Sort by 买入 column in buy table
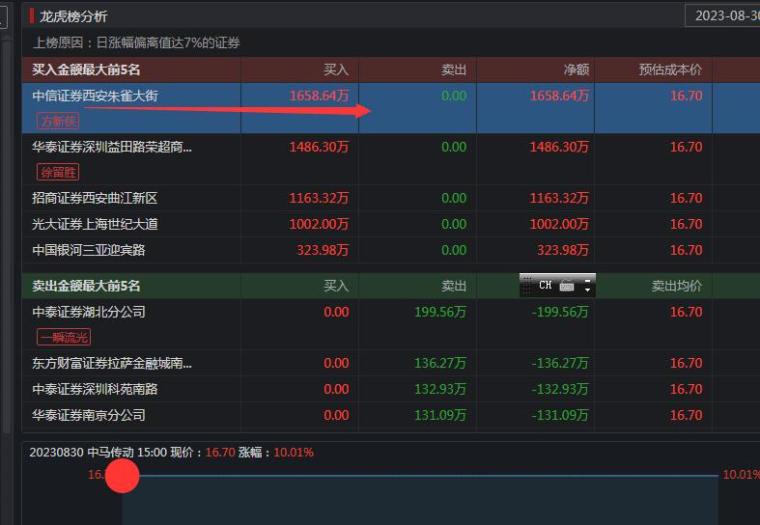The height and width of the screenshot is (525, 760). pyautogui.click(x=336, y=70)
